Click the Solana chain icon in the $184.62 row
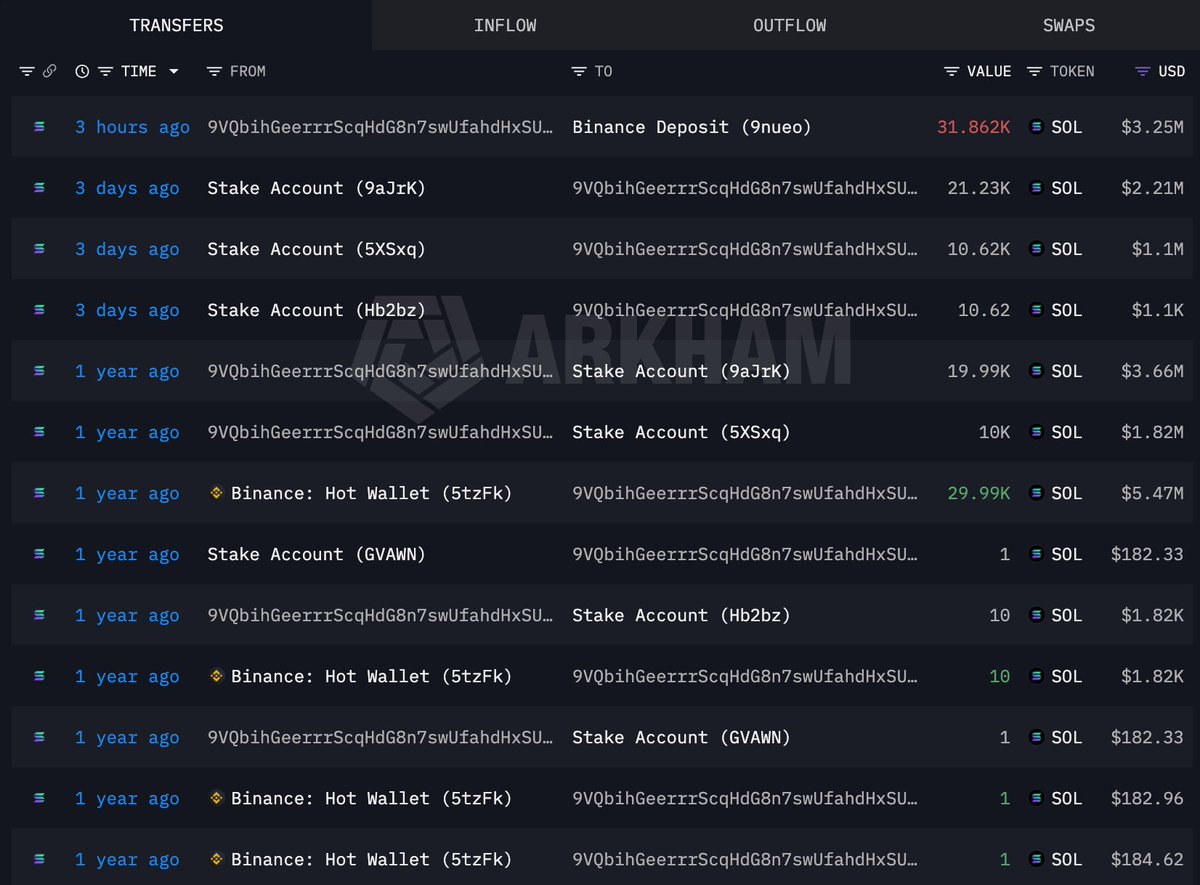 (39, 859)
